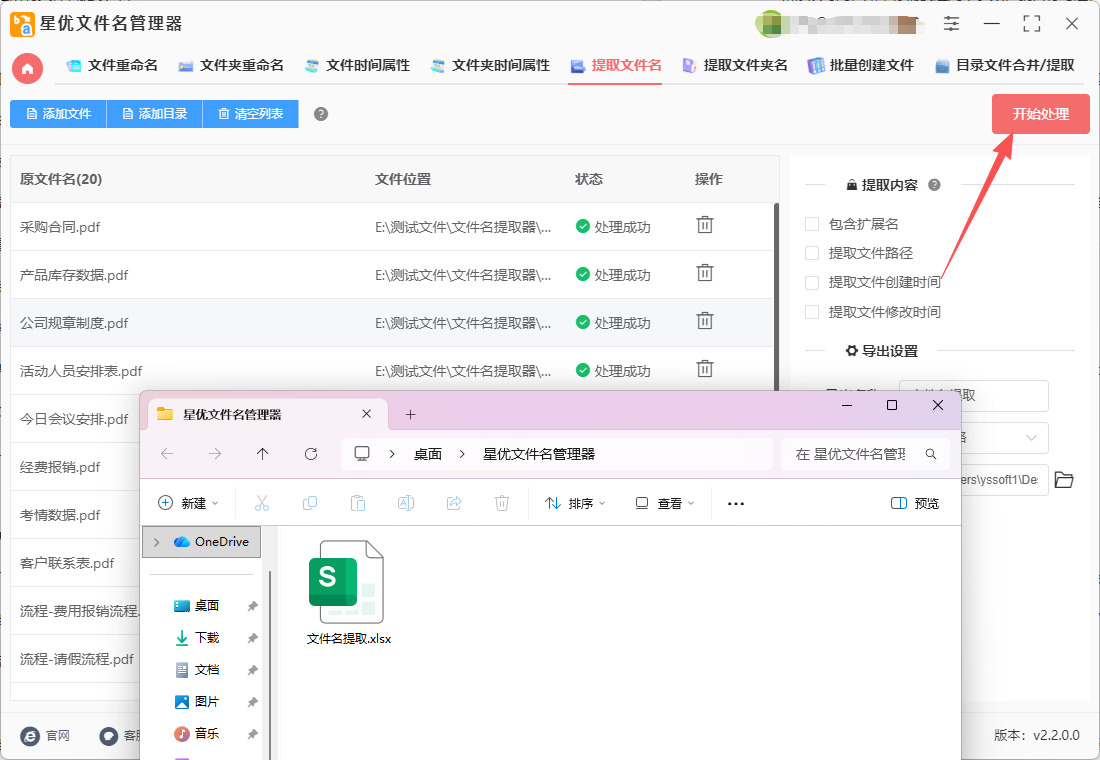Screen dimensions: 1100x760
Task: Click trash icon for 公司规章制度.pdf row
Action: tap(705, 322)
